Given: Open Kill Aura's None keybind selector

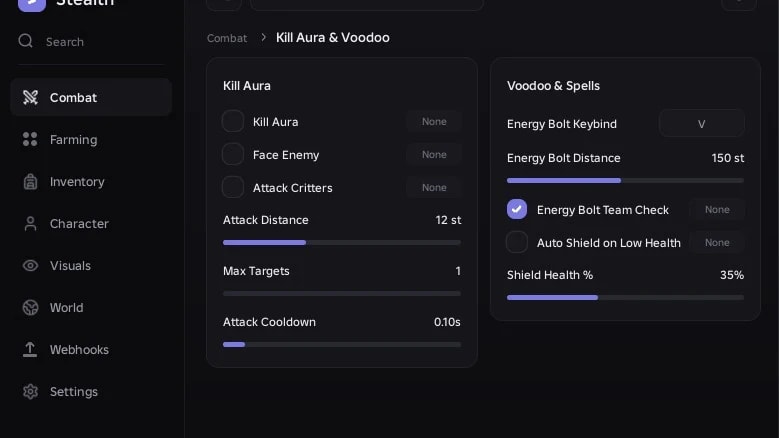Looking at the screenshot, I should pos(434,122).
